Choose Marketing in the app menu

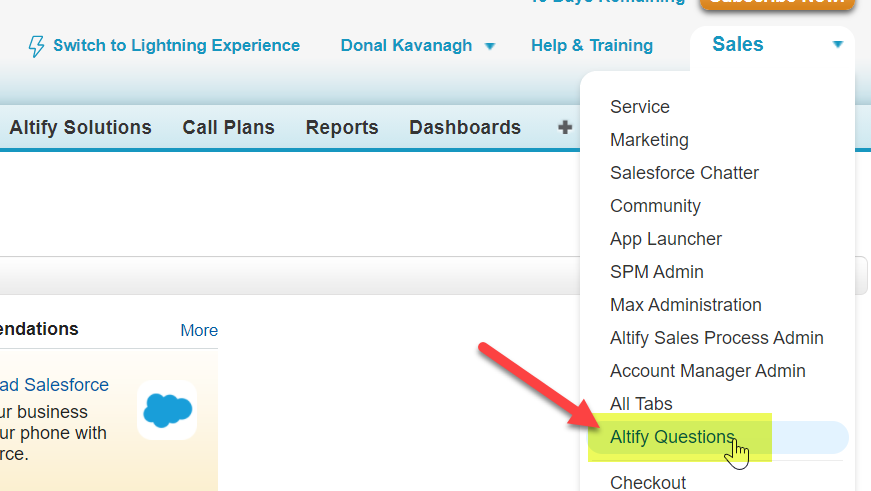click(649, 140)
